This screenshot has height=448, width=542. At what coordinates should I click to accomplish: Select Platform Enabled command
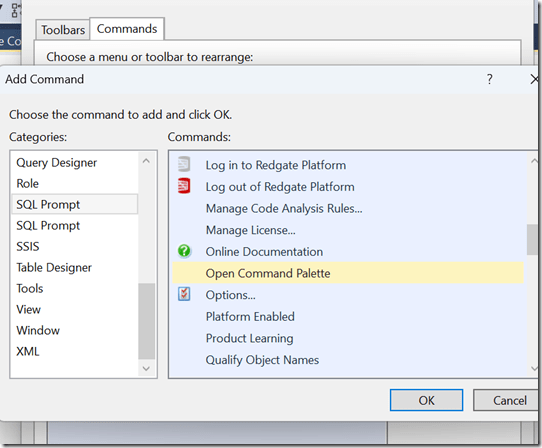pos(348,317)
